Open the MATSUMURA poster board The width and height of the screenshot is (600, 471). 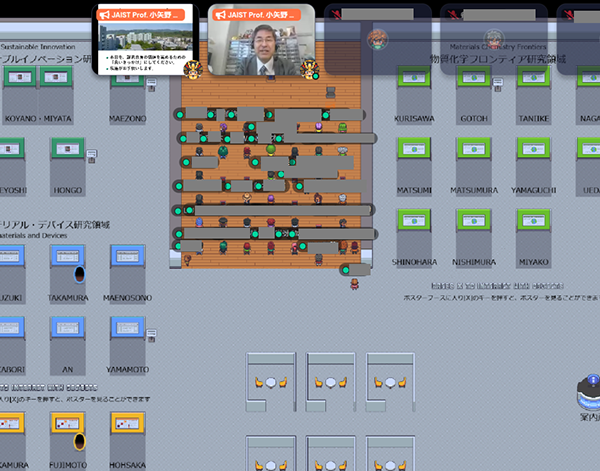coord(474,148)
